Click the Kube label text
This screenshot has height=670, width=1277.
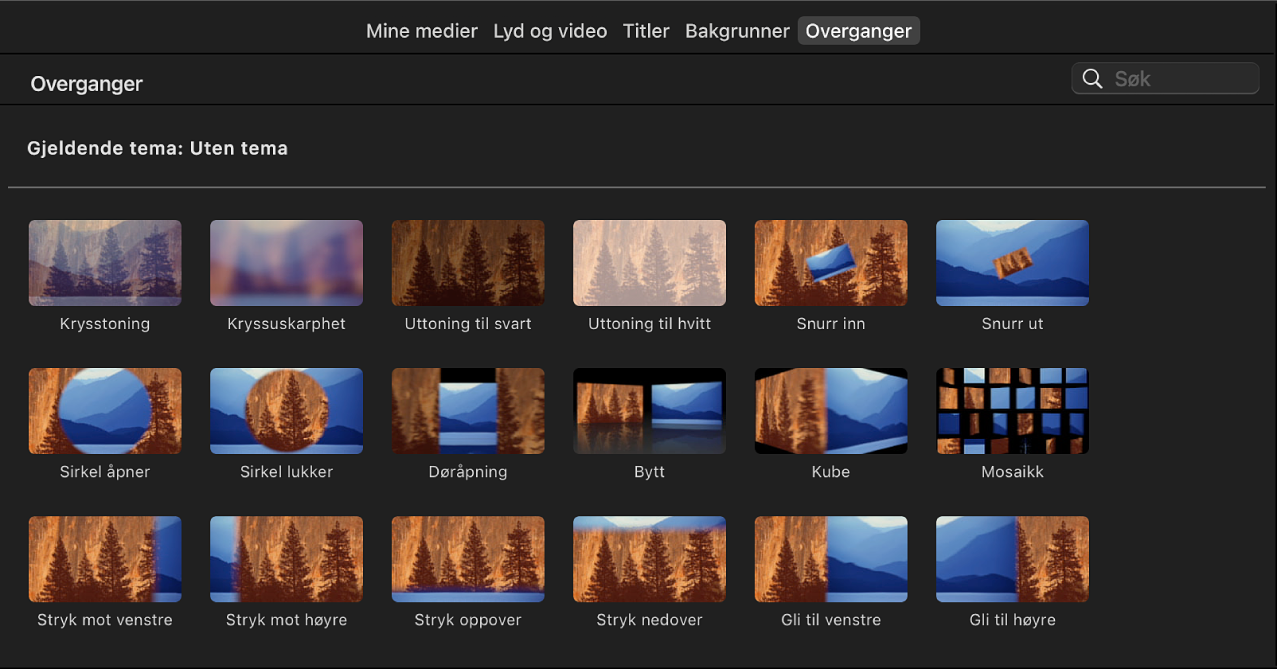tap(831, 472)
